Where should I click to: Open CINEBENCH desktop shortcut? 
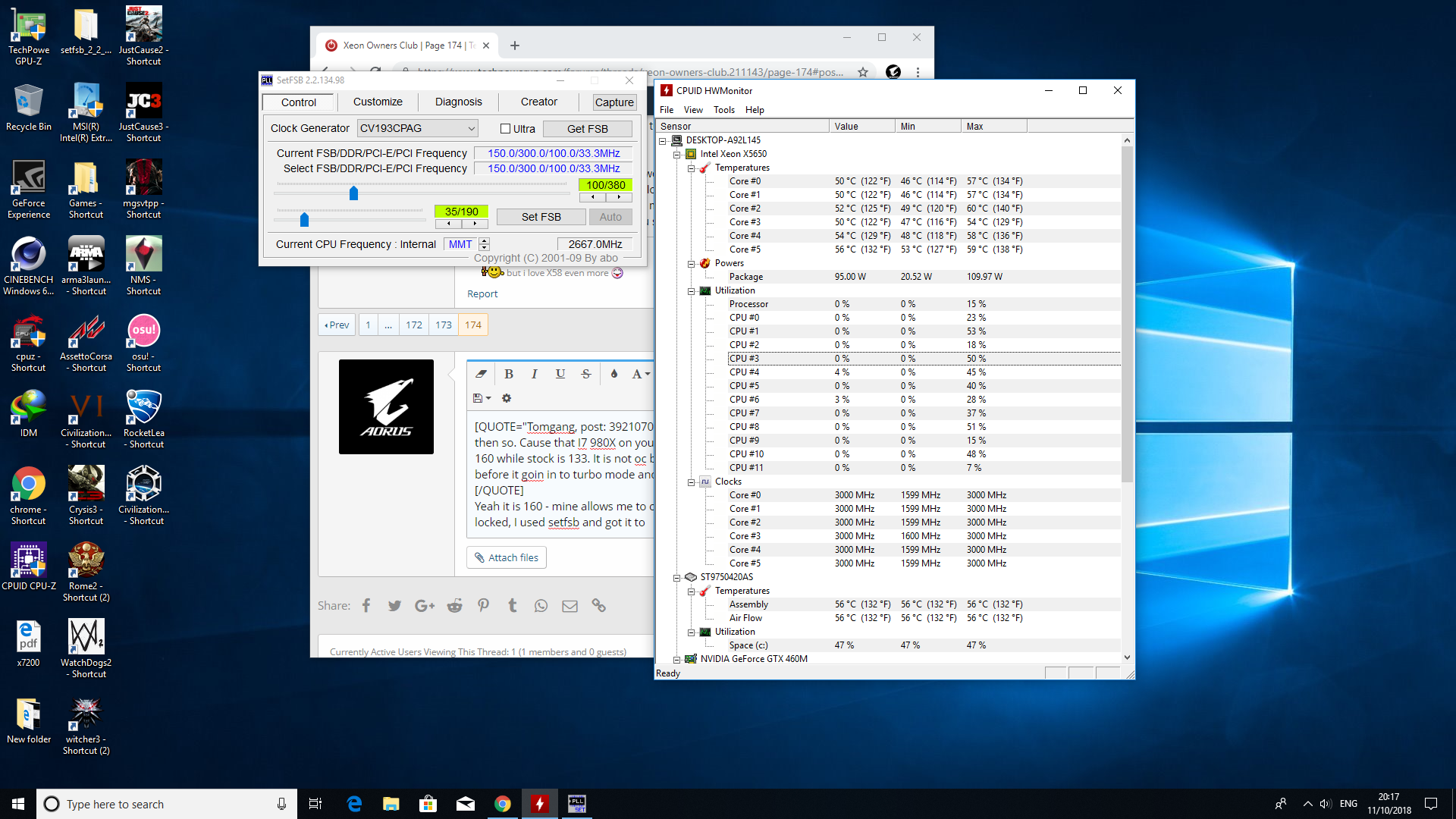click(x=29, y=265)
